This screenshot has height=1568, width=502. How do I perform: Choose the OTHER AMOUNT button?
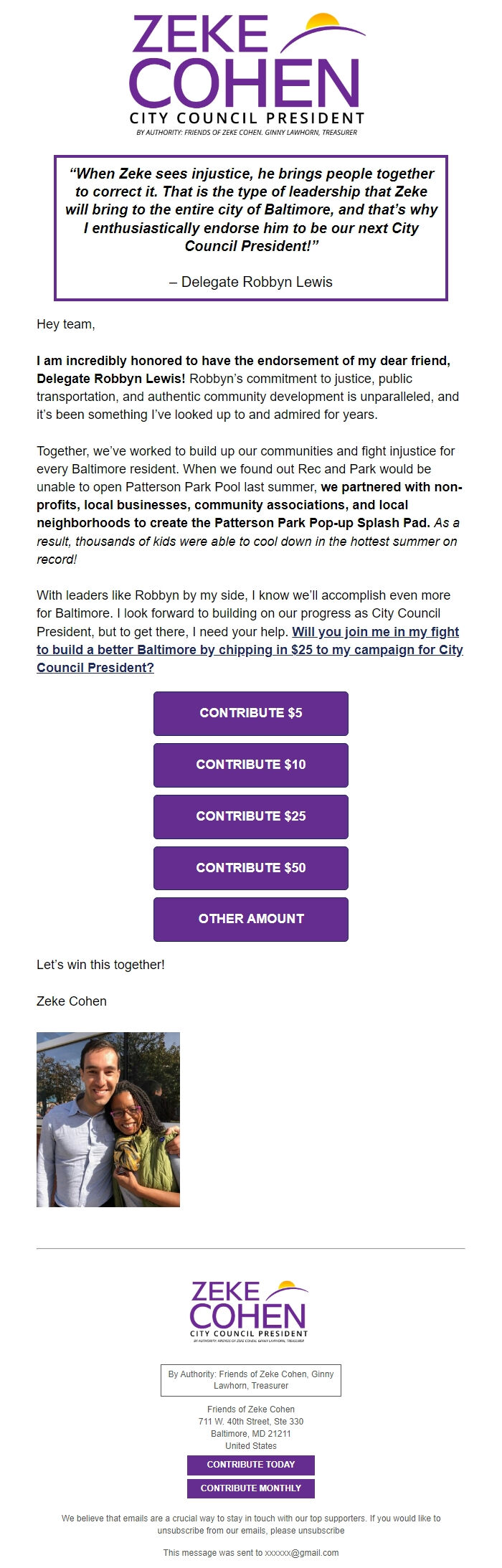coord(250,919)
